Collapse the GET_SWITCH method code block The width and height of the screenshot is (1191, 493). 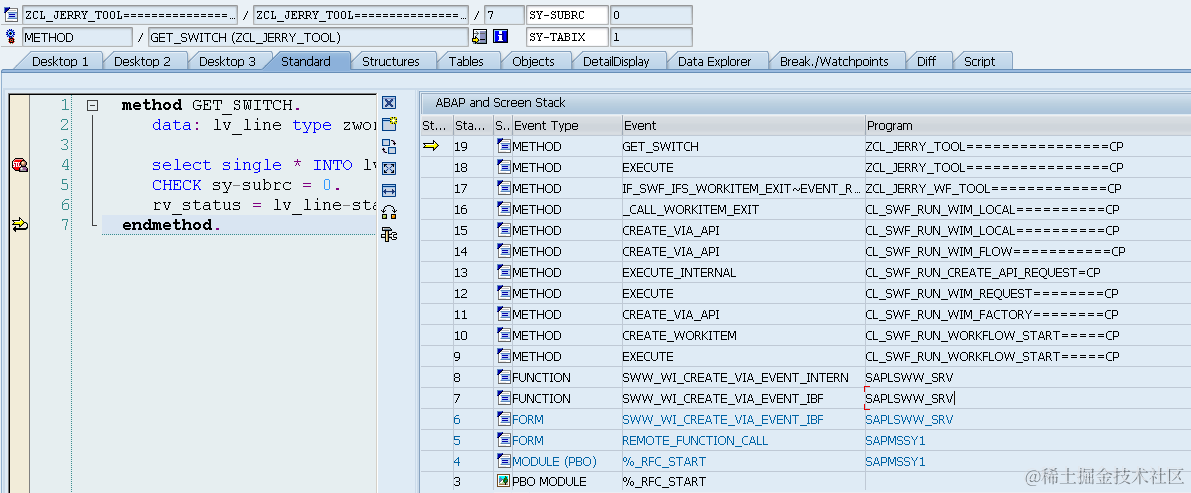coord(92,106)
